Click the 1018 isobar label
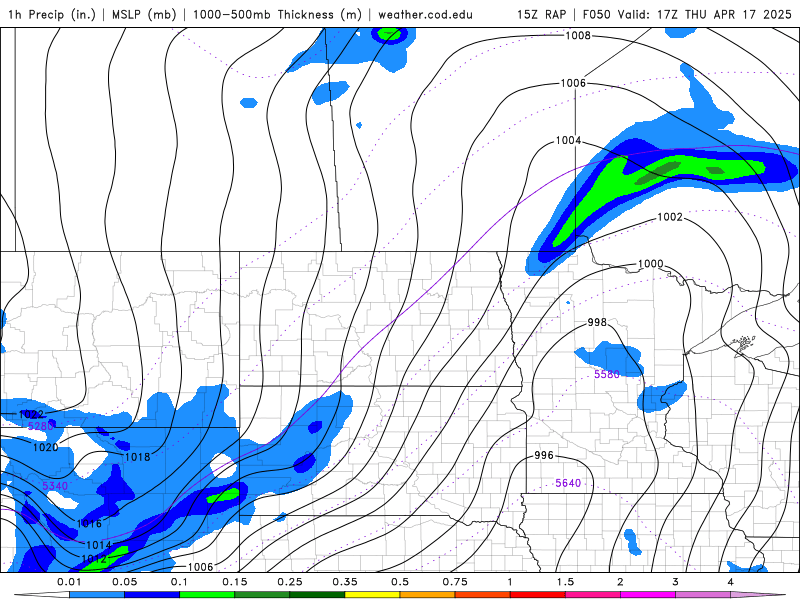 [138, 457]
